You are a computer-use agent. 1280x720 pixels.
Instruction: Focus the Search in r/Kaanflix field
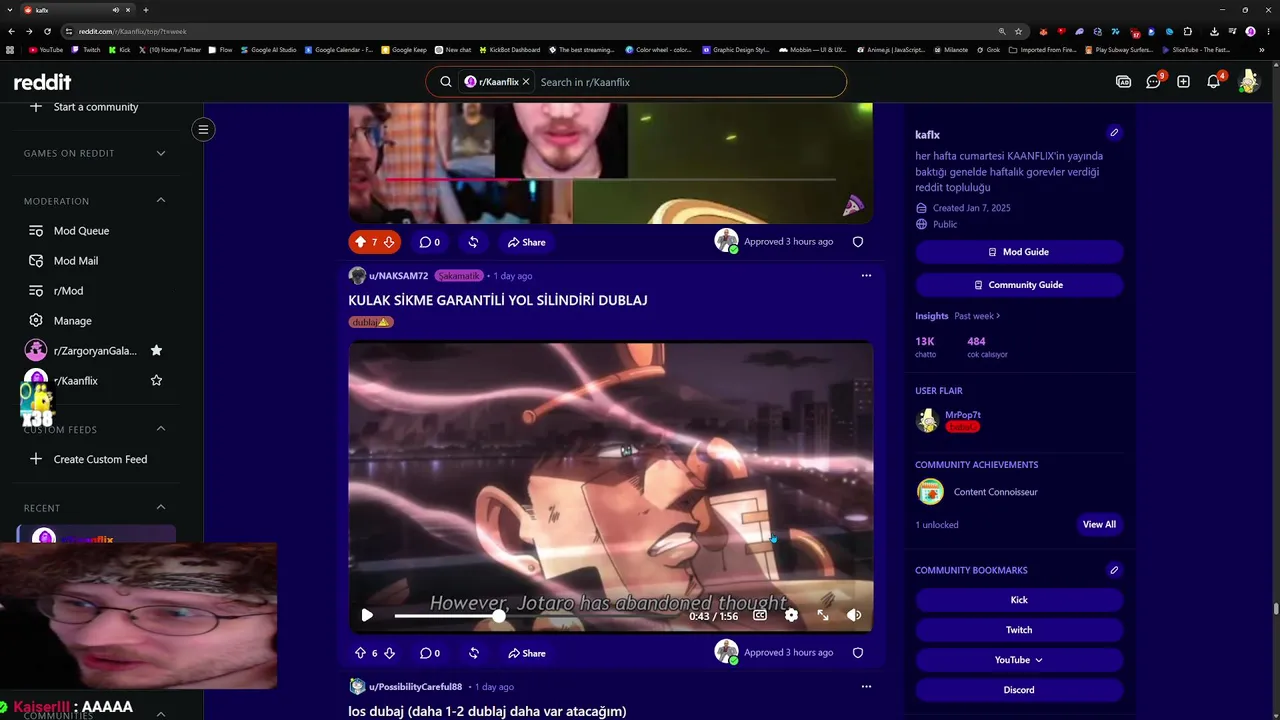coord(688,82)
